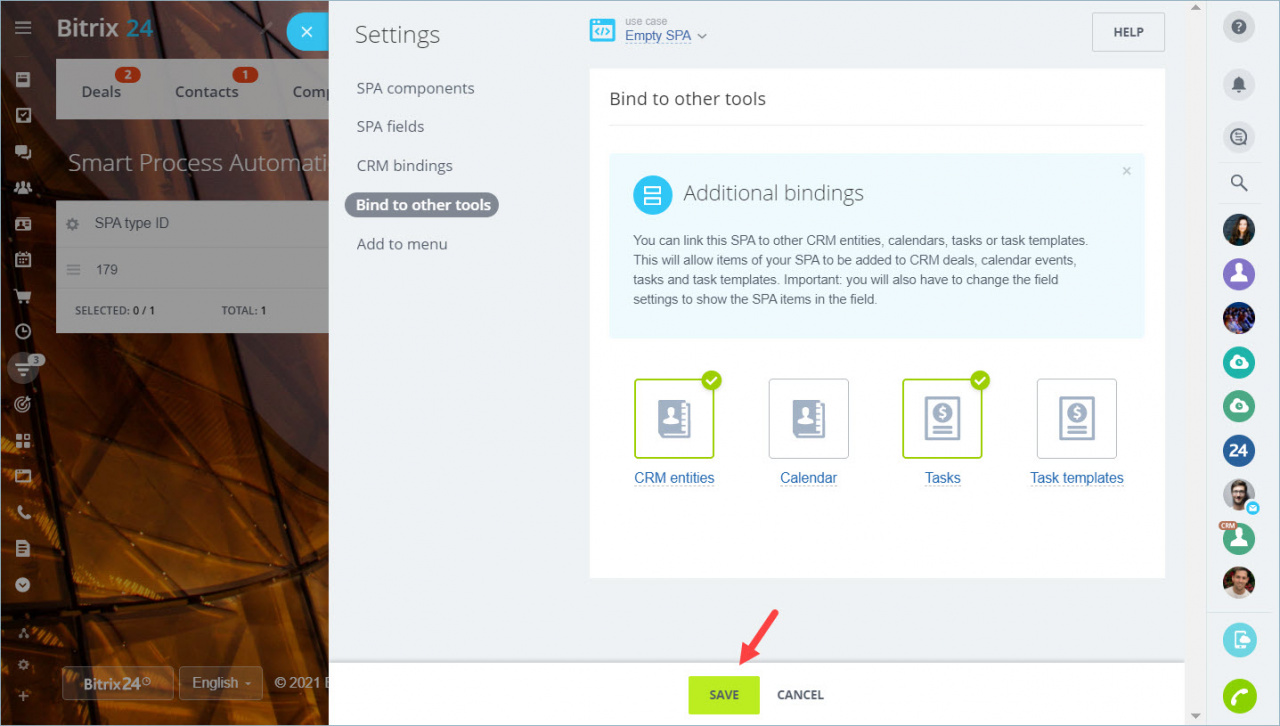Expand more items chevron in left sidebar

(23, 585)
